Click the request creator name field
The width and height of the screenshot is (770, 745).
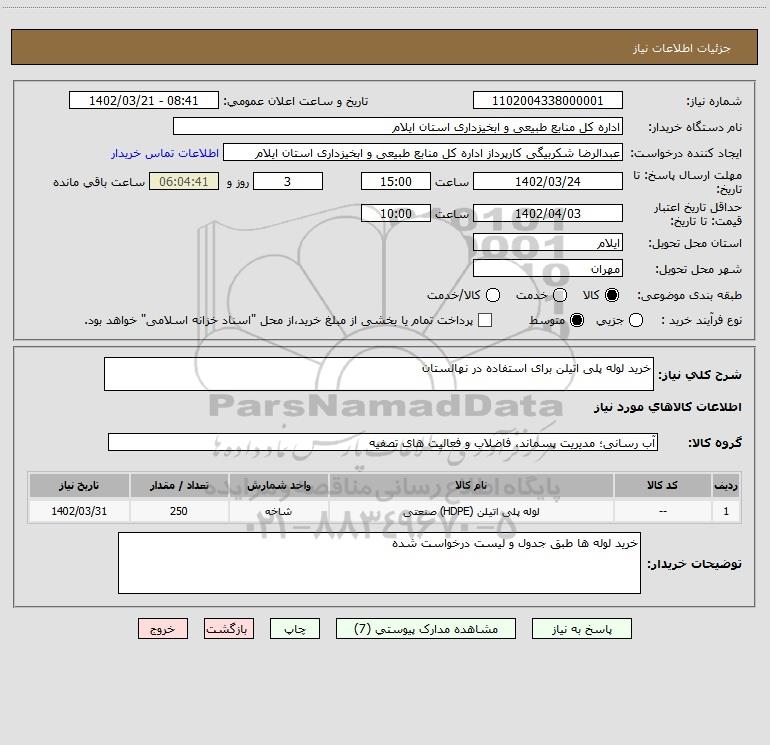423,153
